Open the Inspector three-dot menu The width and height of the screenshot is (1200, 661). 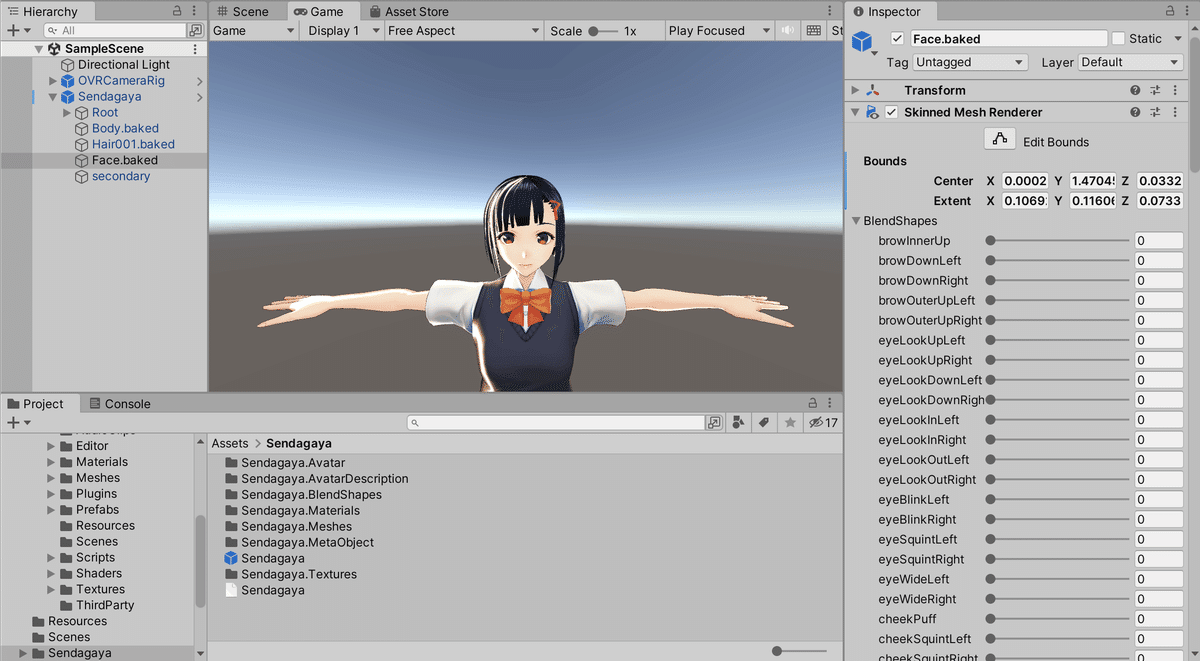[1187, 11]
